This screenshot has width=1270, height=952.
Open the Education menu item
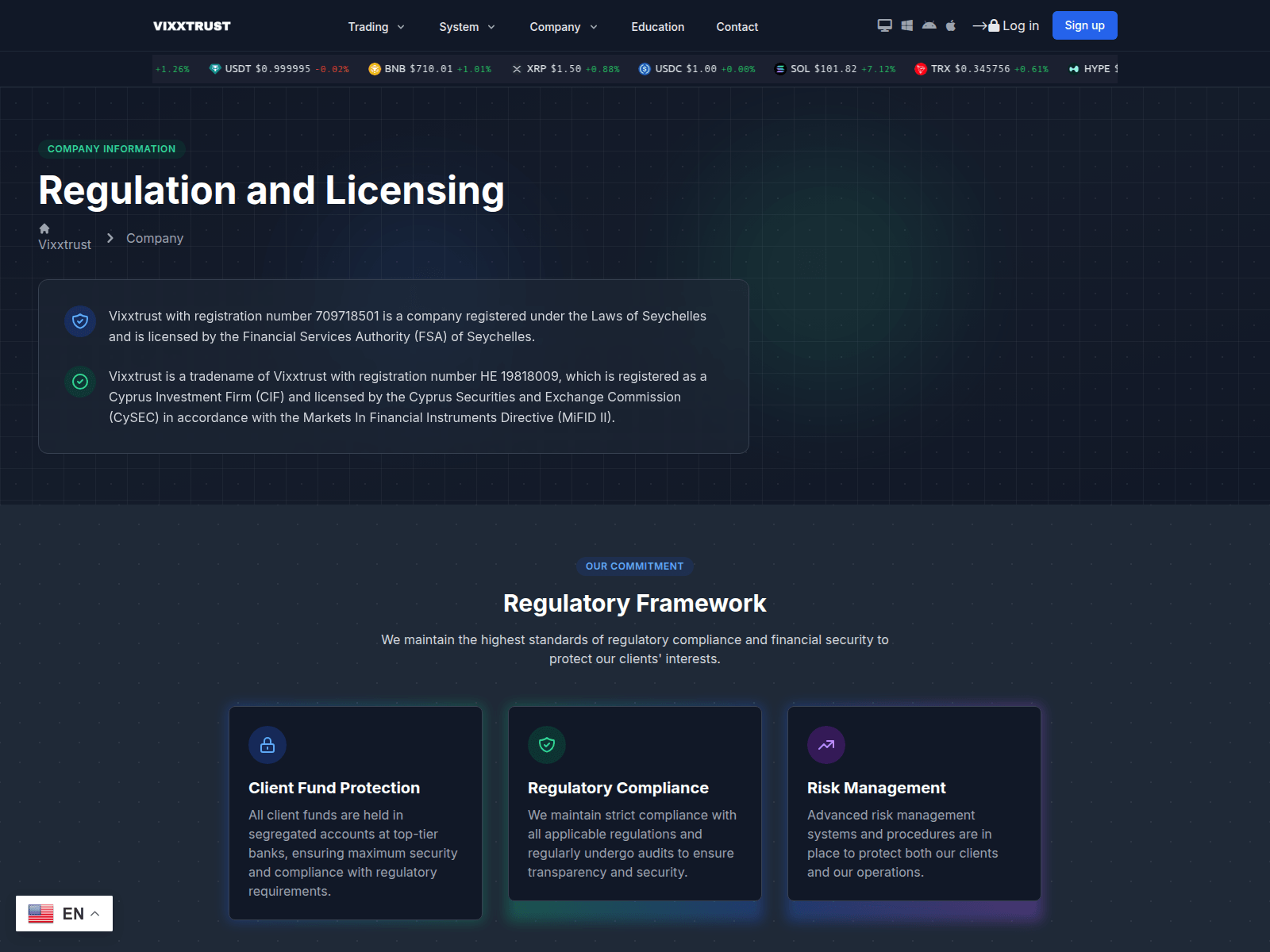658,27
